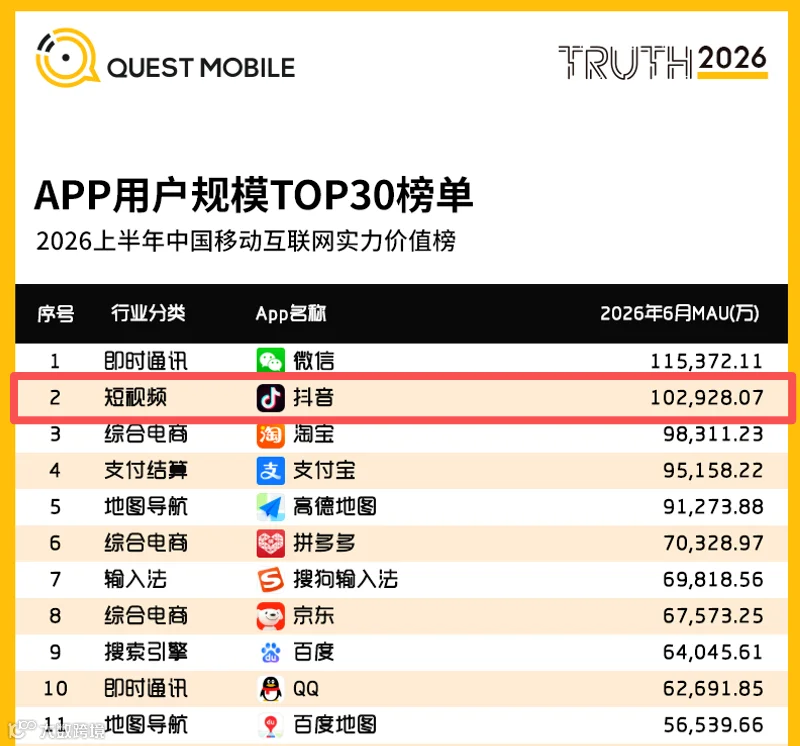This screenshot has width=800, height=746.
Task: Click the MAU value 70,328.97
Action: pos(713,543)
